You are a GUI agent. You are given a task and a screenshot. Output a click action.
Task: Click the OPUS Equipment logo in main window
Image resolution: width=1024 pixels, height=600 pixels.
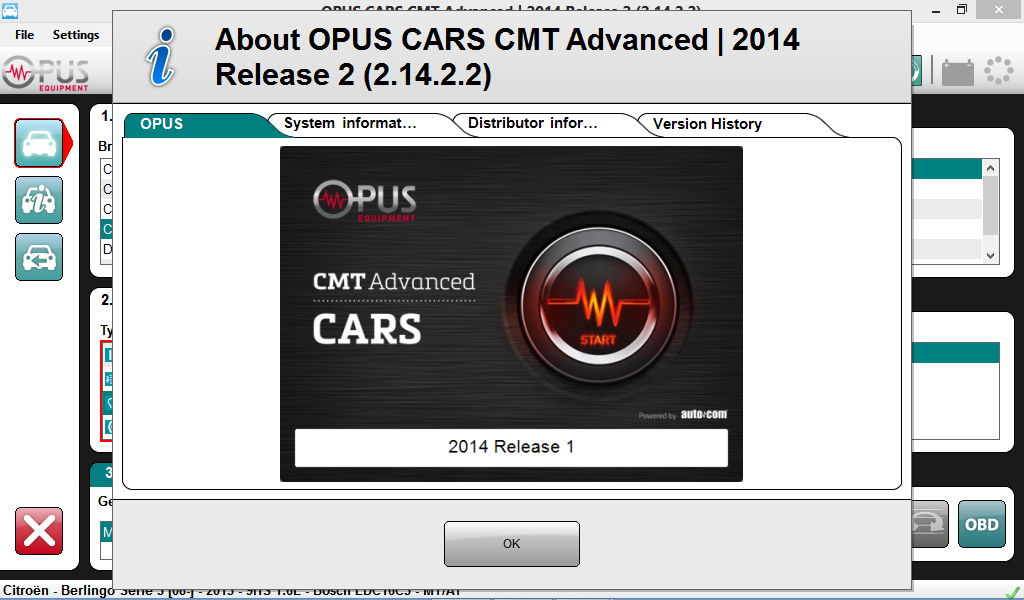(x=46, y=72)
